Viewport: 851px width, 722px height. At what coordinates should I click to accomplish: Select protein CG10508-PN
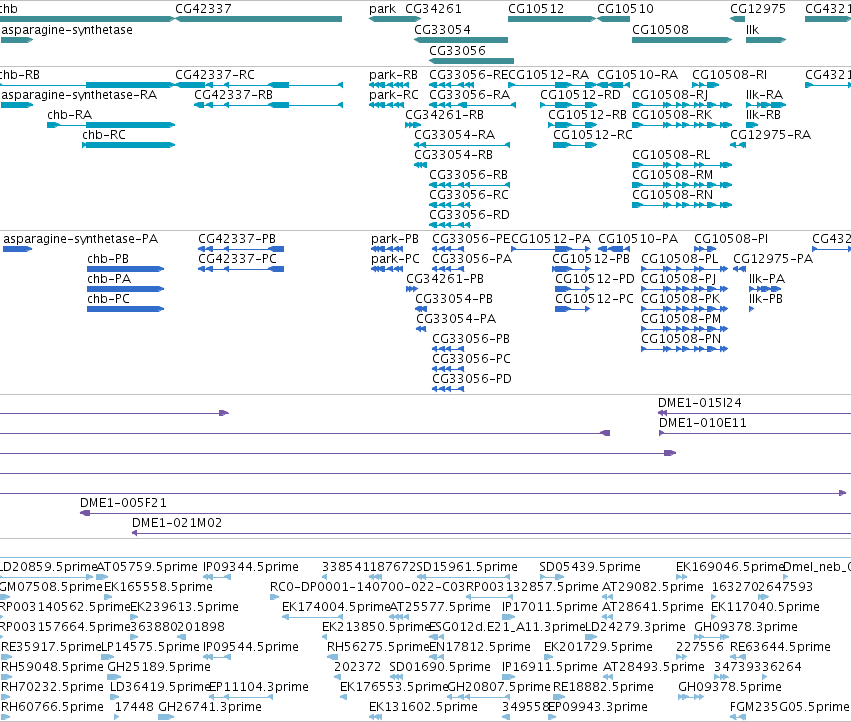coord(681,339)
